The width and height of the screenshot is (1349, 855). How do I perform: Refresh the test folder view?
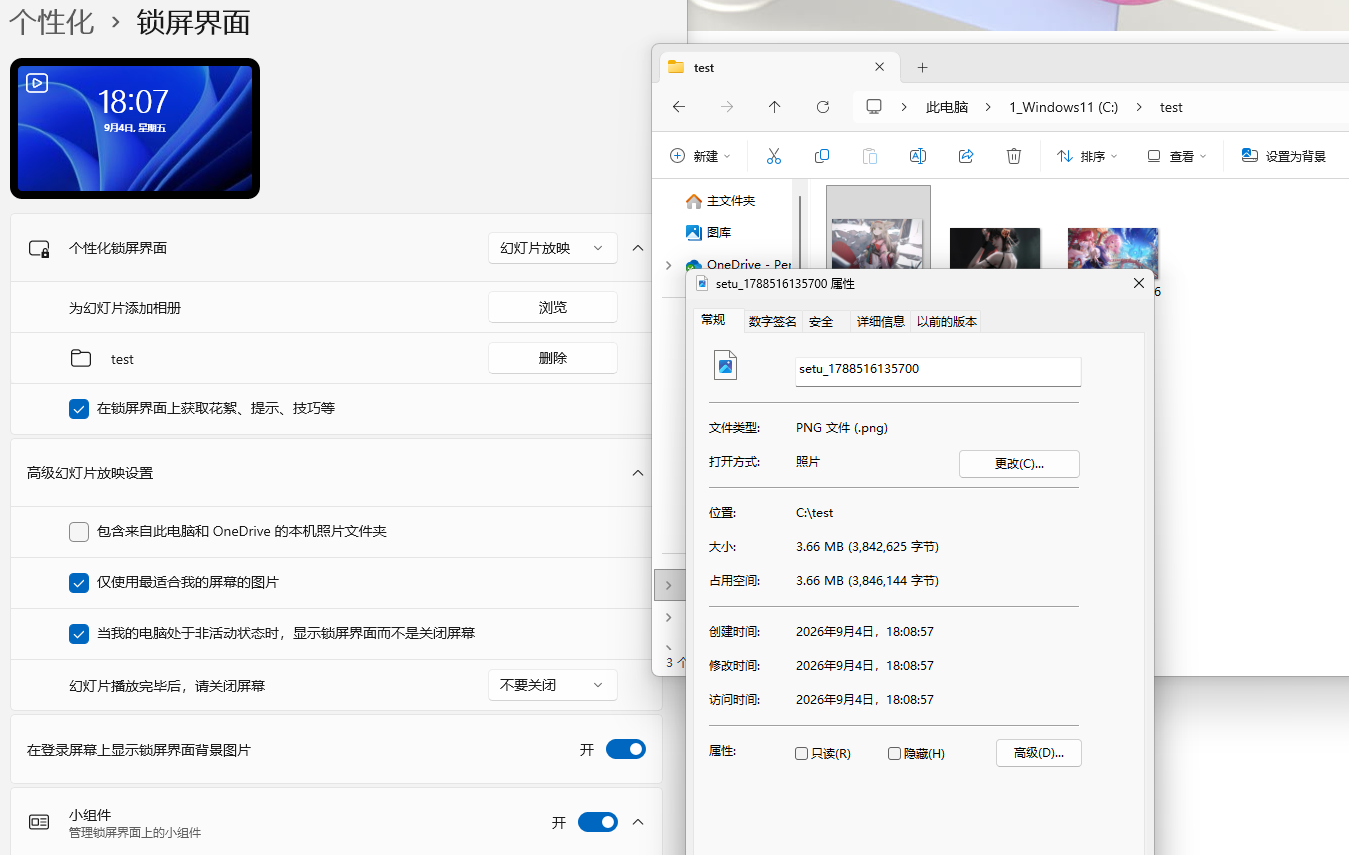coord(823,107)
